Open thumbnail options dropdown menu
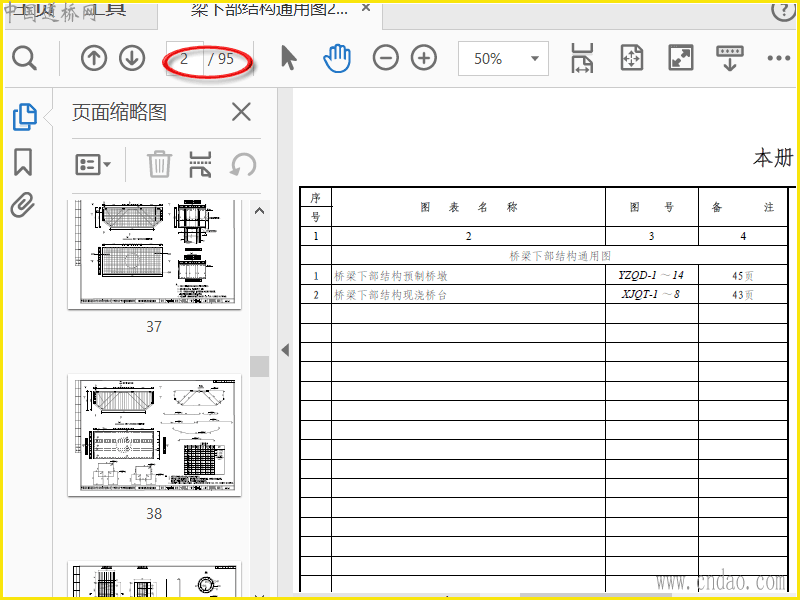The height and width of the screenshot is (600, 800). 93,165
